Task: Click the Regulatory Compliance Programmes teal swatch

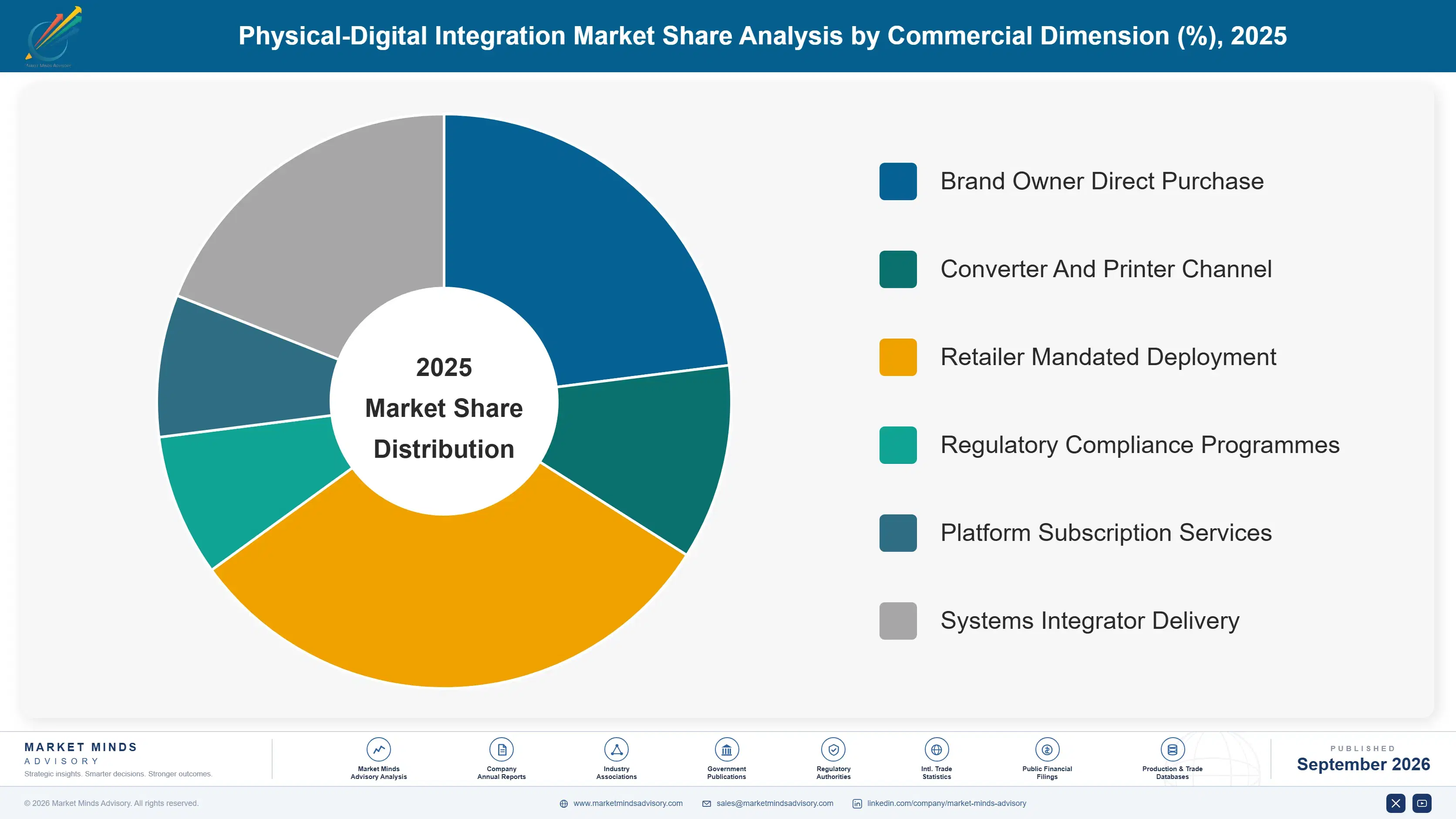Action: [x=897, y=445]
